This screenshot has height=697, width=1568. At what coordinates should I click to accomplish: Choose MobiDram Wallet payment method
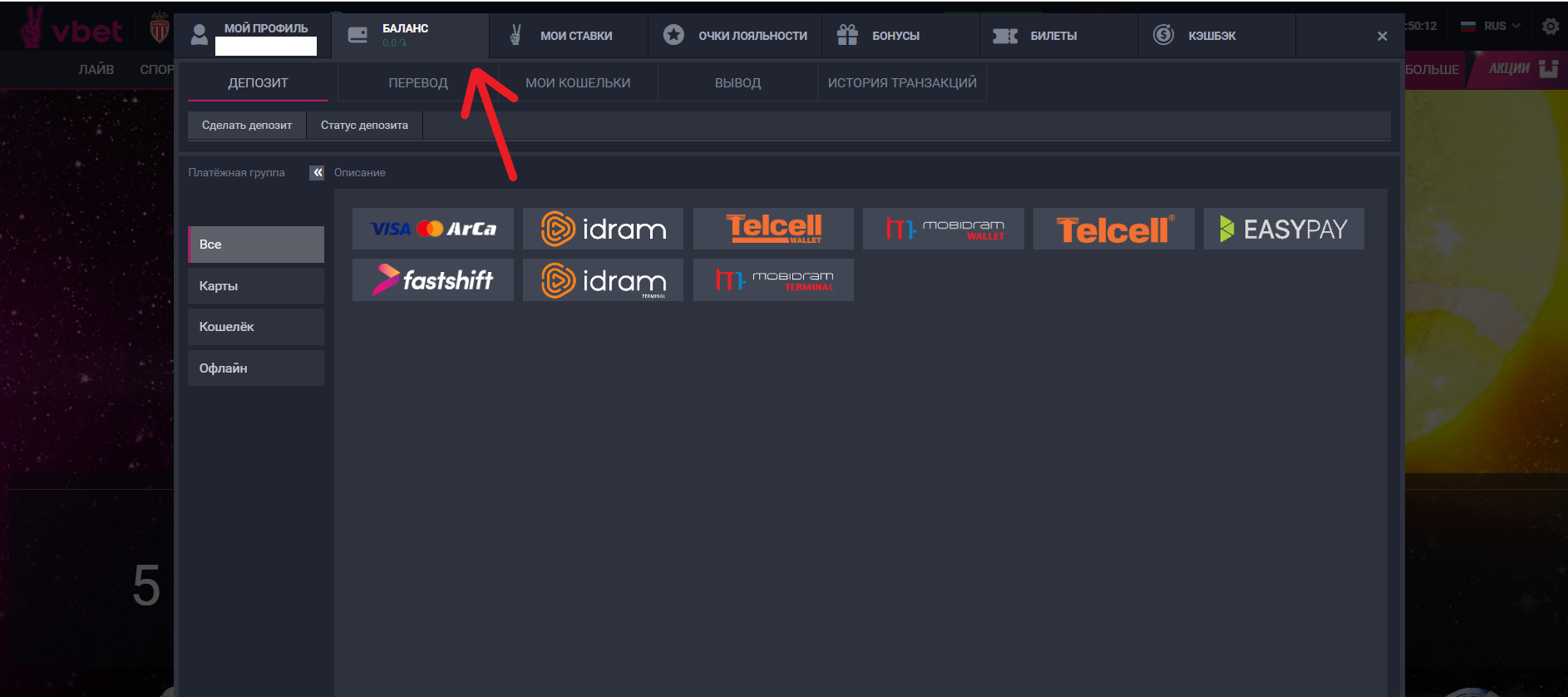(x=944, y=229)
